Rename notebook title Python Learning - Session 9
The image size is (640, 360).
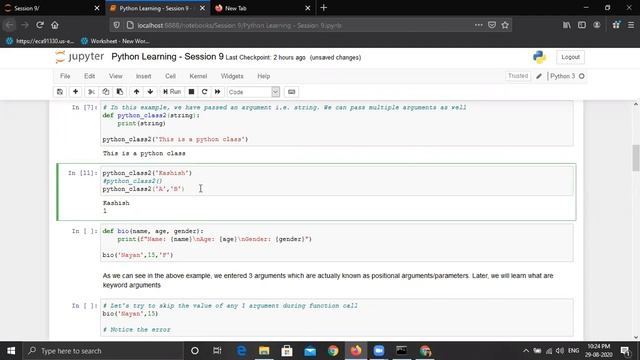pos(167,57)
